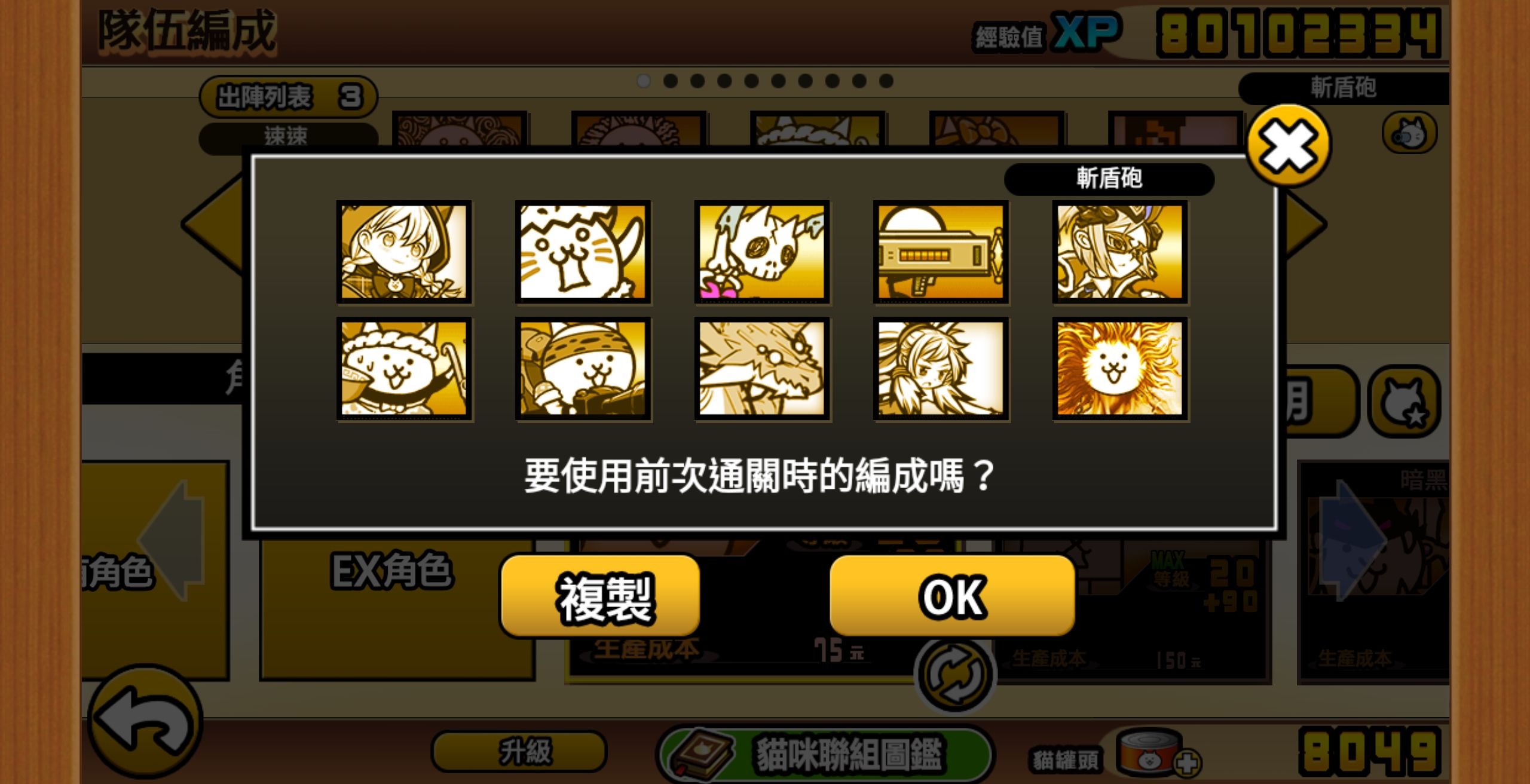Click the 升級 upgrade button
The height and width of the screenshot is (784, 1530).
click(519, 751)
